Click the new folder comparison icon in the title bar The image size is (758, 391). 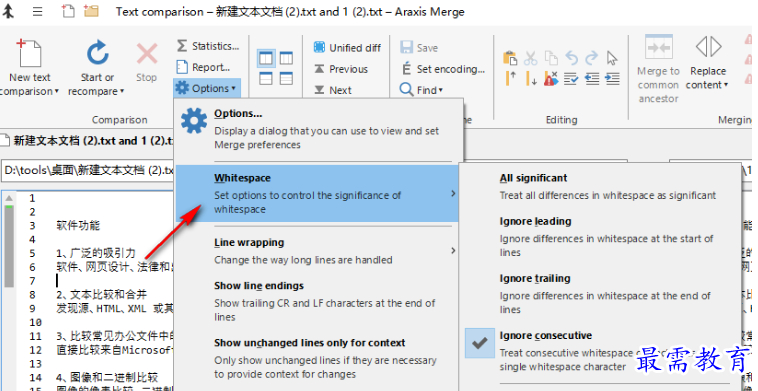(91, 11)
